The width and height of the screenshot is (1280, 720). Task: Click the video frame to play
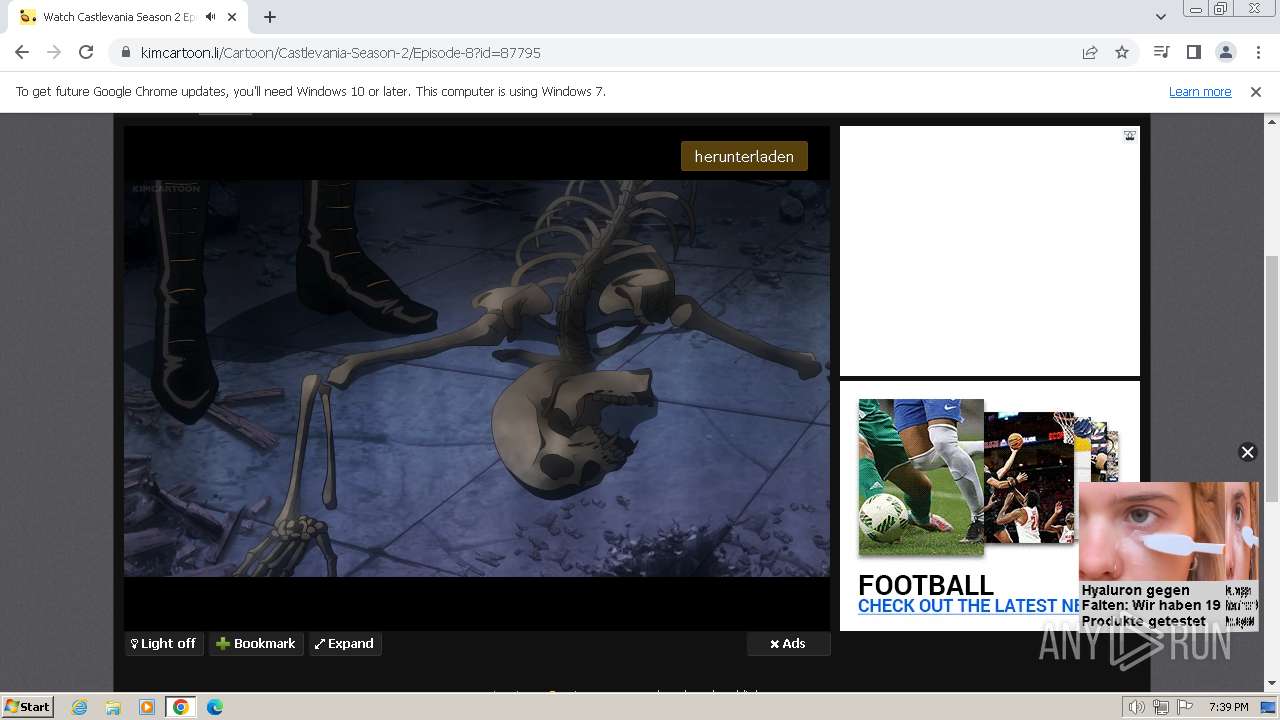coord(477,378)
